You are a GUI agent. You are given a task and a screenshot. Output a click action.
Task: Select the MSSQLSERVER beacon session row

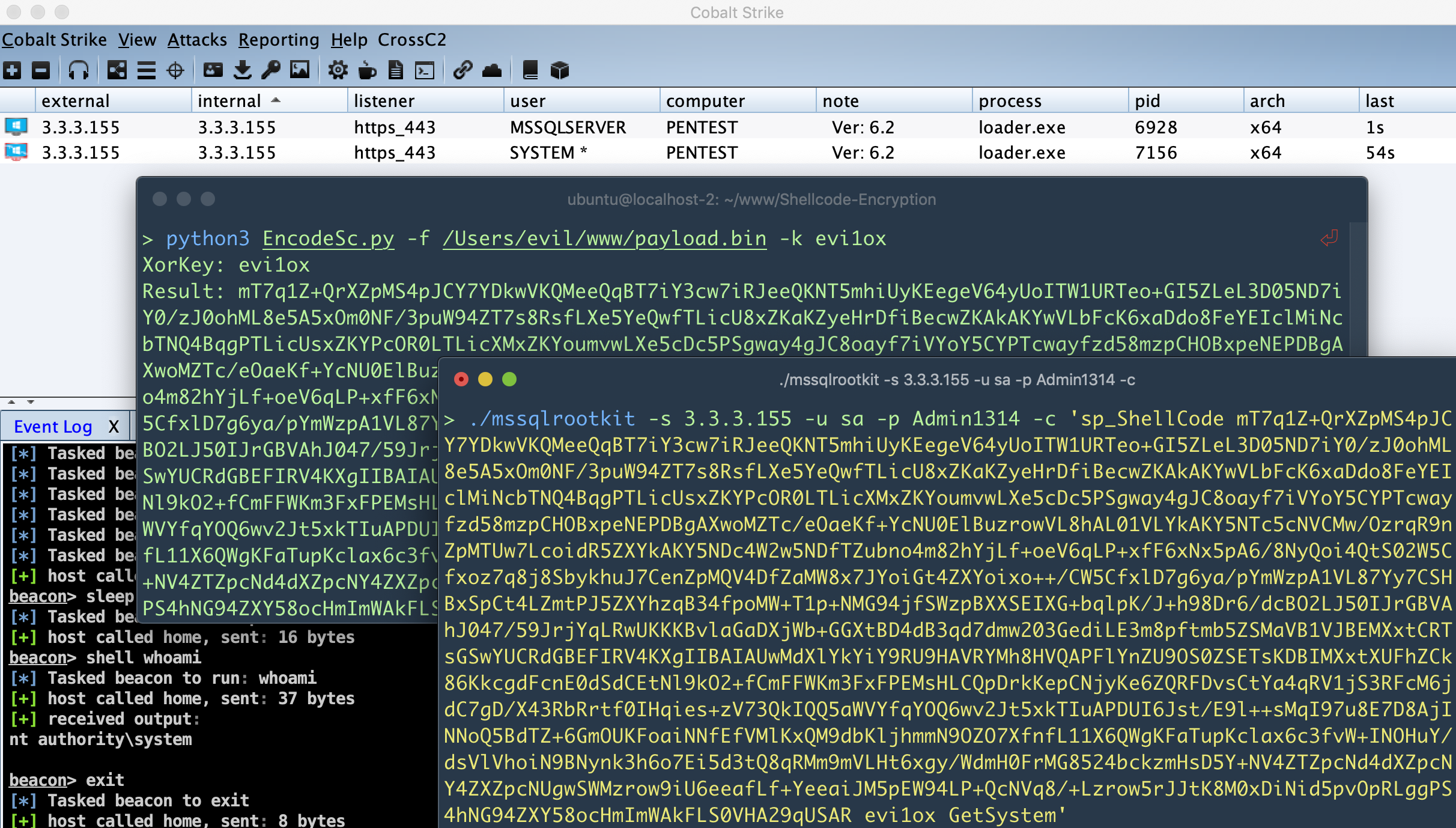(x=568, y=127)
